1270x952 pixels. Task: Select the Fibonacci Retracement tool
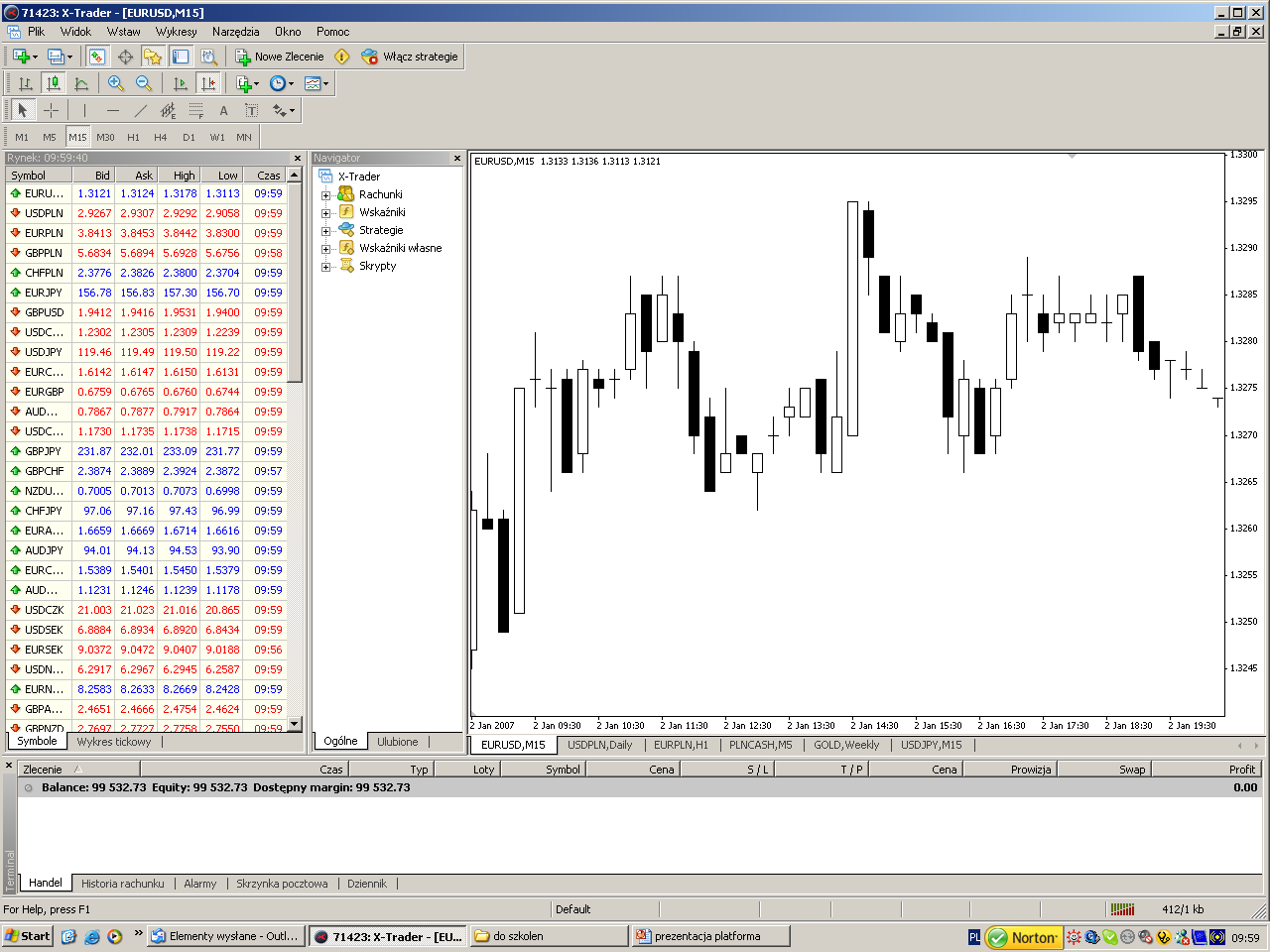[195, 110]
